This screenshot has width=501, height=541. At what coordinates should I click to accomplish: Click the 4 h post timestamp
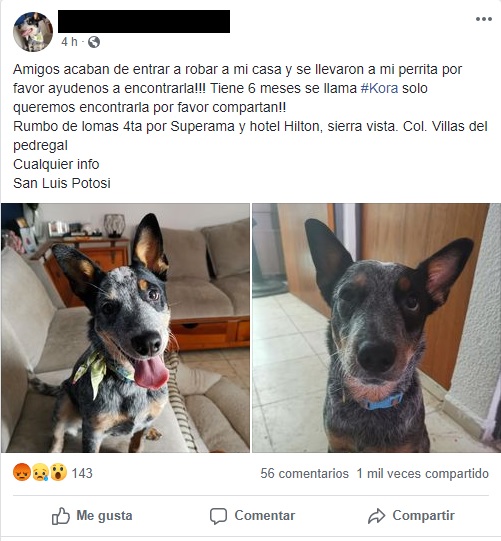coord(69,42)
